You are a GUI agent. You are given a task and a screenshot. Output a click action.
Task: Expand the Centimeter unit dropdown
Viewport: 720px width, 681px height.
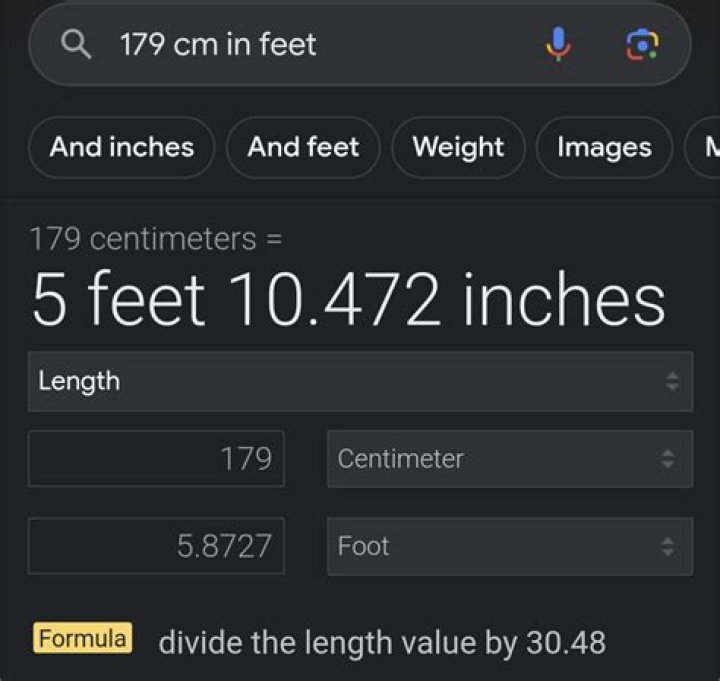pos(509,459)
